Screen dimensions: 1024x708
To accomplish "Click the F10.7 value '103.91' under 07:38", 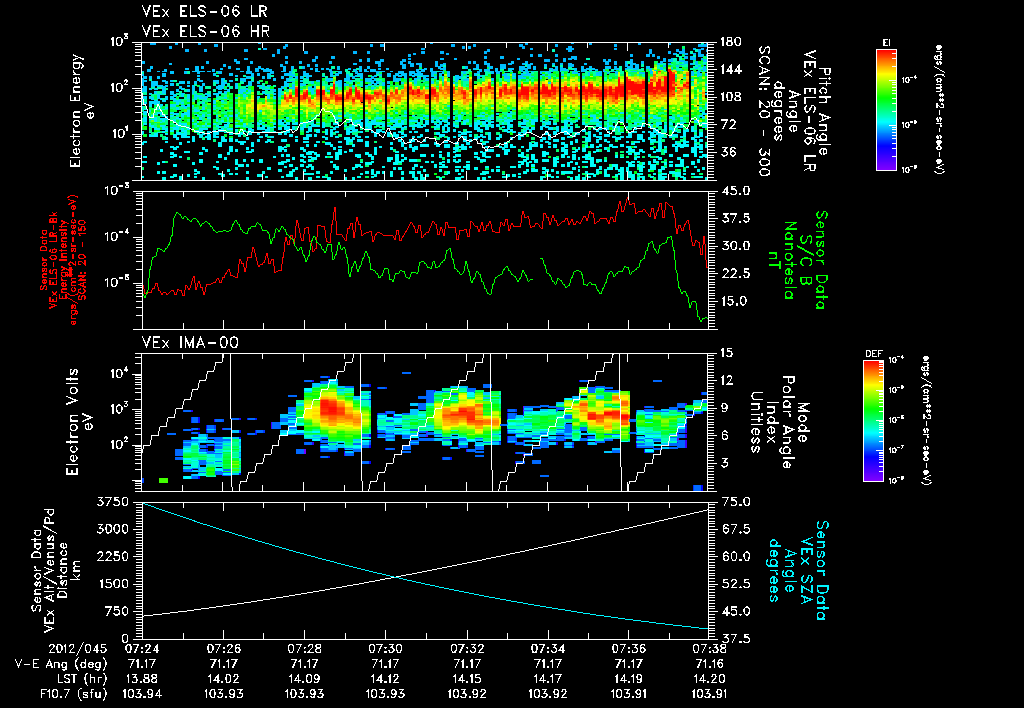I will point(709,694).
